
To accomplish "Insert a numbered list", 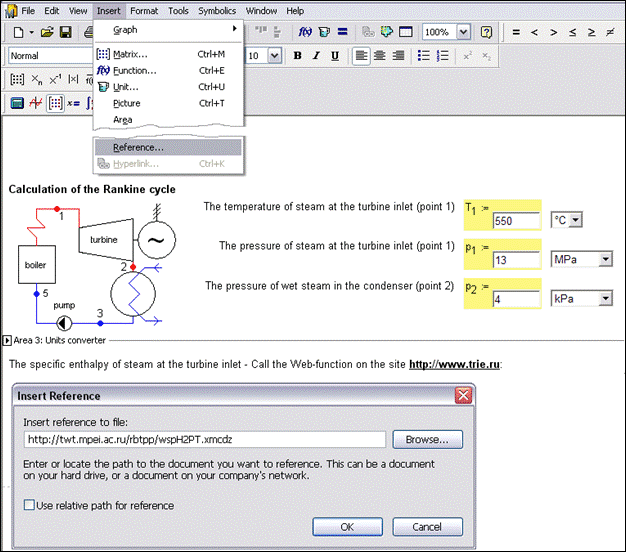I will (x=442, y=56).
